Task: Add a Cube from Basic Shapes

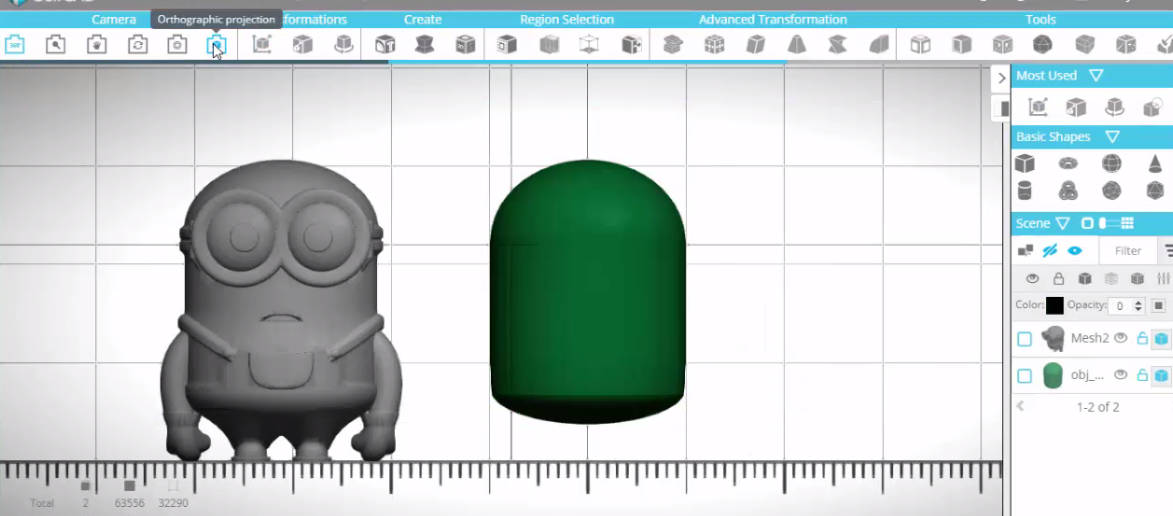Action: [1024, 163]
